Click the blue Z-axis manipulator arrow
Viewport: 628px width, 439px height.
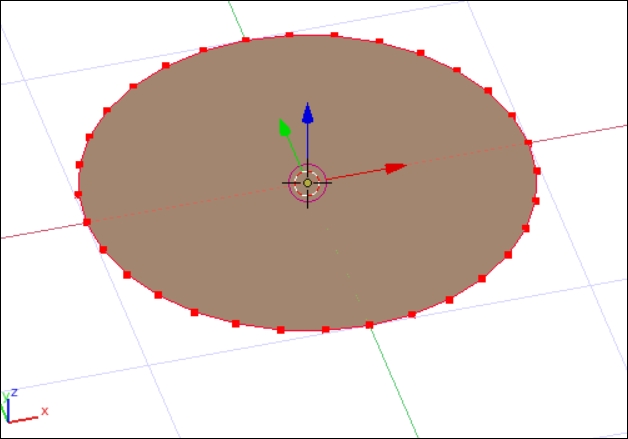(x=308, y=114)
